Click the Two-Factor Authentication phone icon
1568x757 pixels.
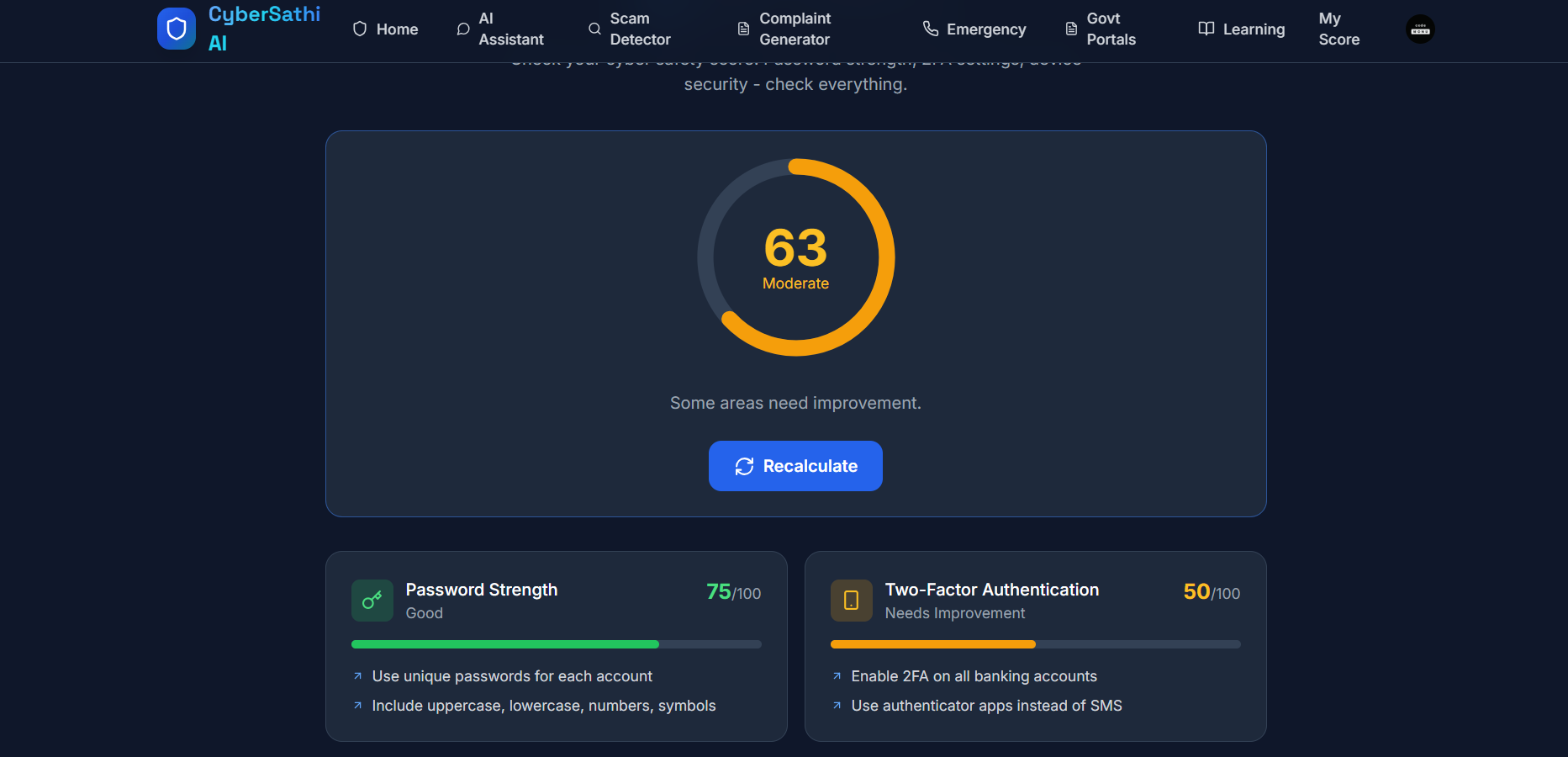pos(852,601)
